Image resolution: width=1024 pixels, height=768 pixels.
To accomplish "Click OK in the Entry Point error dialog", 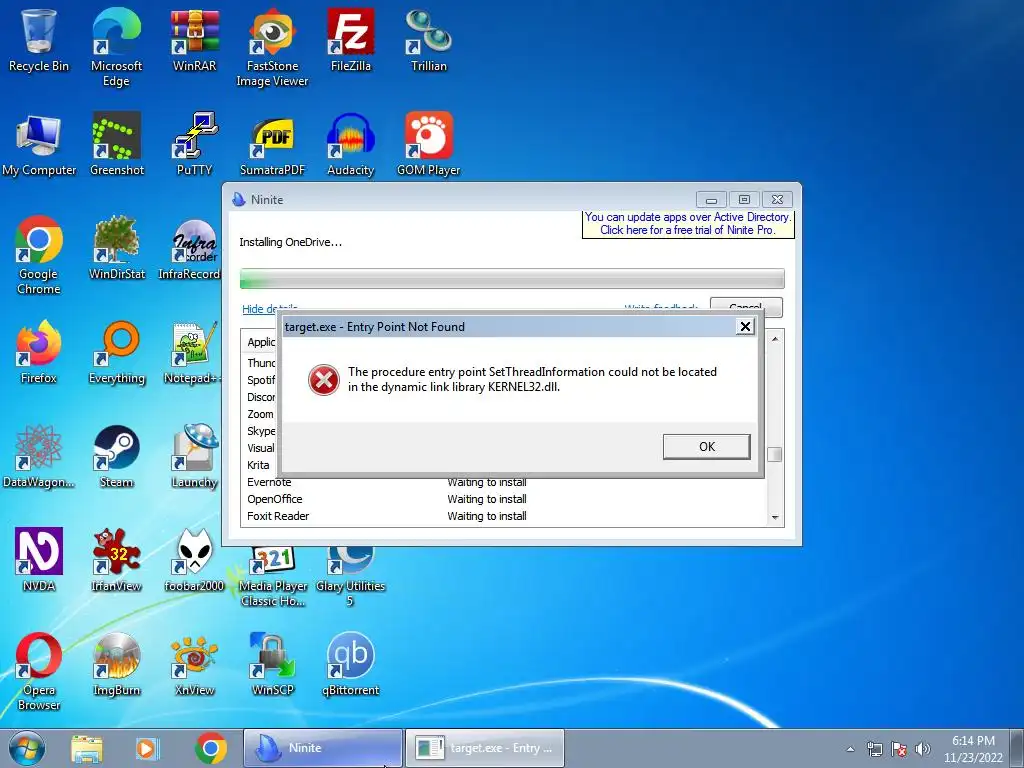I will point(707,447).
